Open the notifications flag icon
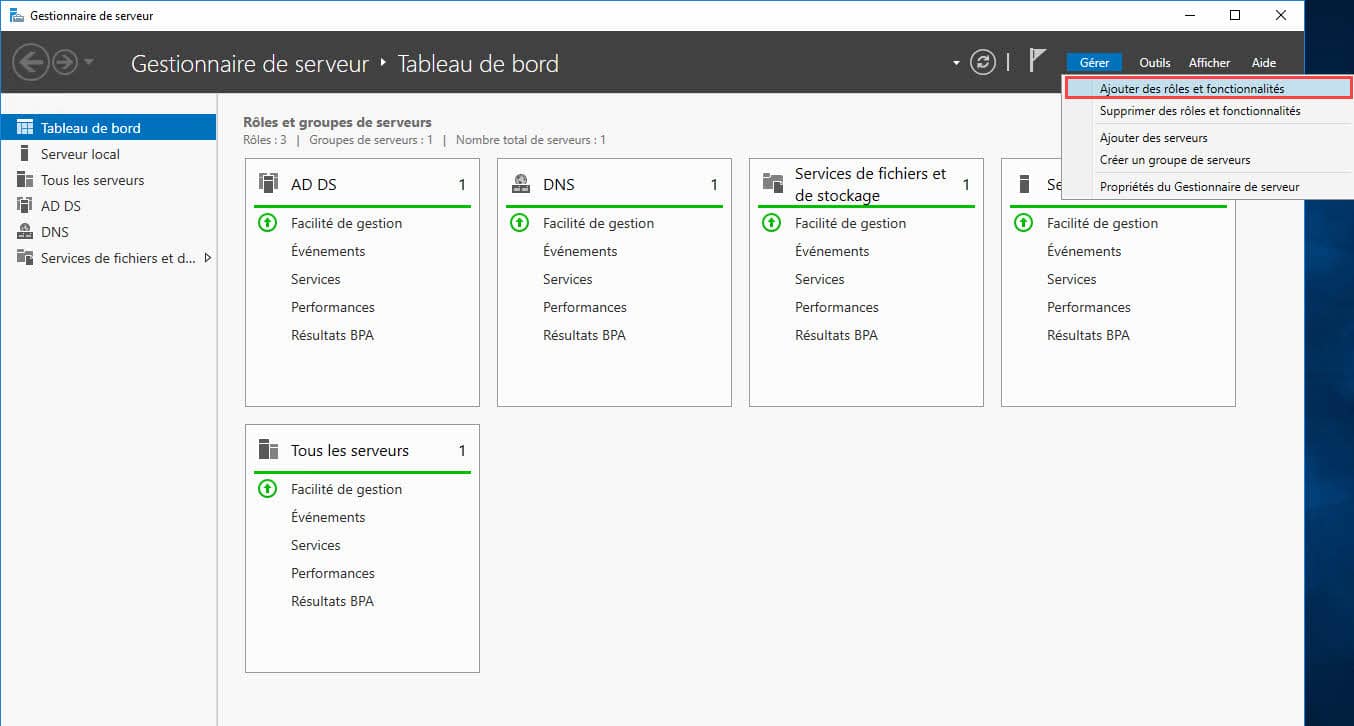Image resolution: width=1354 pixels, height=726 pixels. [1038, 61]
